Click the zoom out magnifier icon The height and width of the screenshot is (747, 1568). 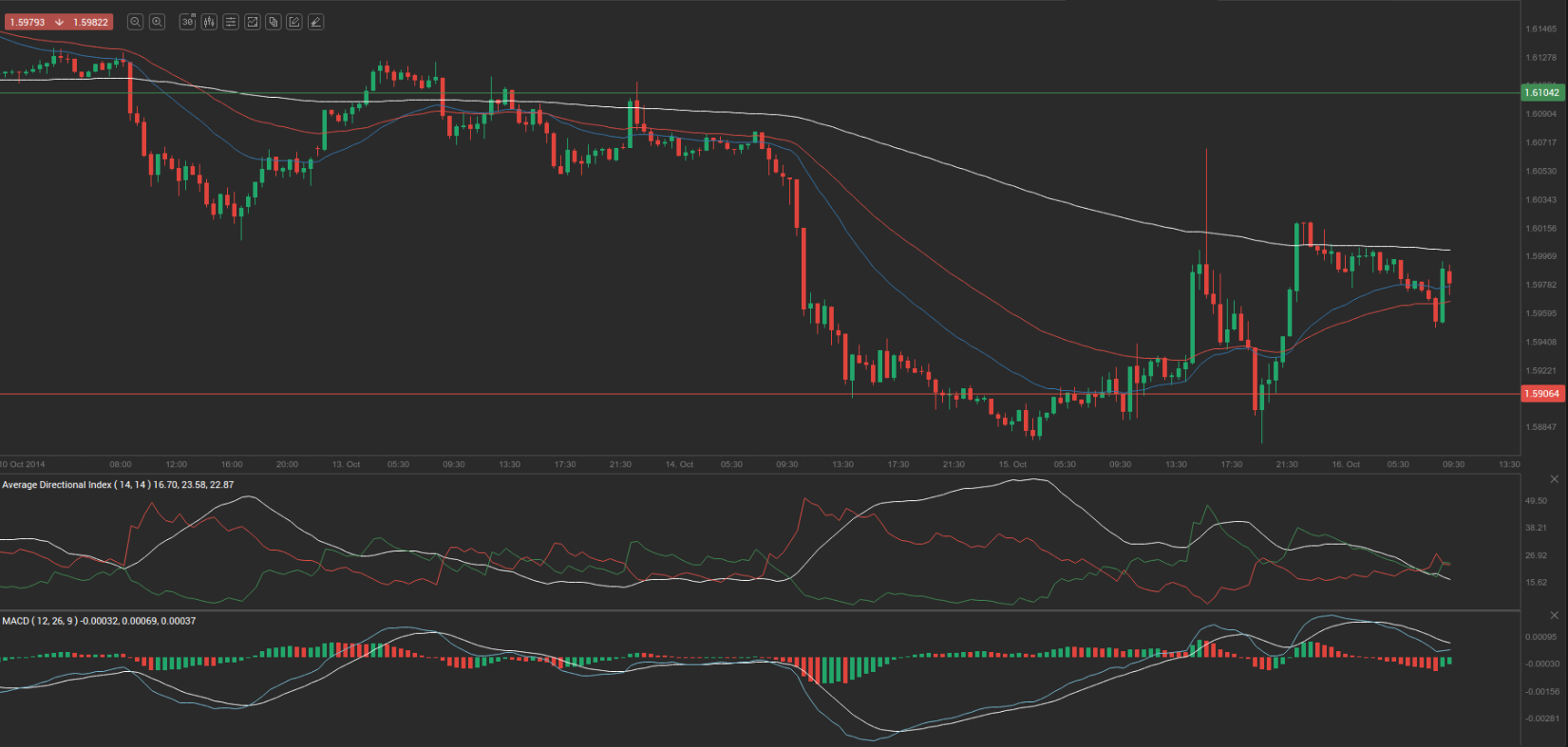tap(135, 22)
